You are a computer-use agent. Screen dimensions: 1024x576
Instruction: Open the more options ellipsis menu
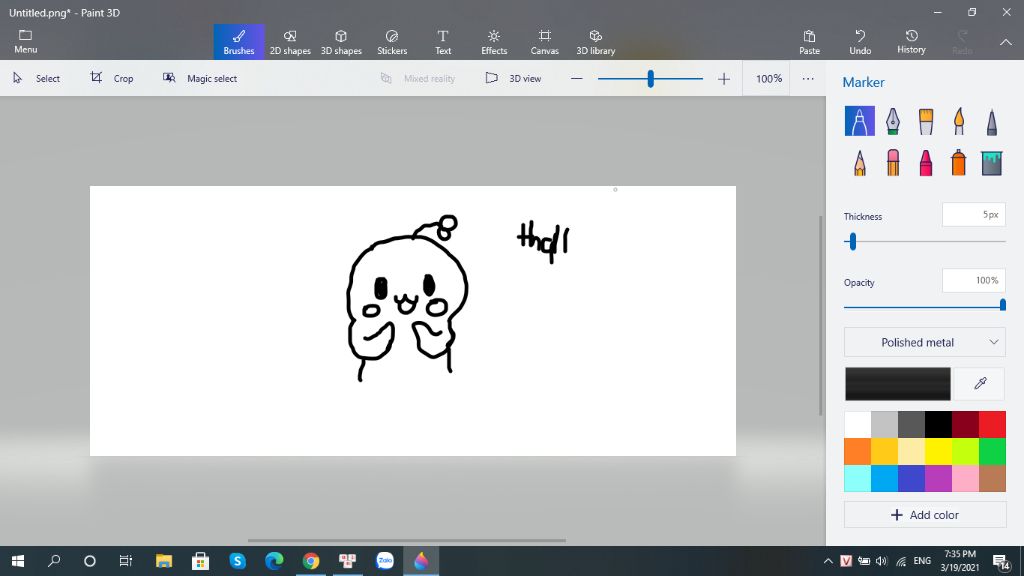coord(808,78)
